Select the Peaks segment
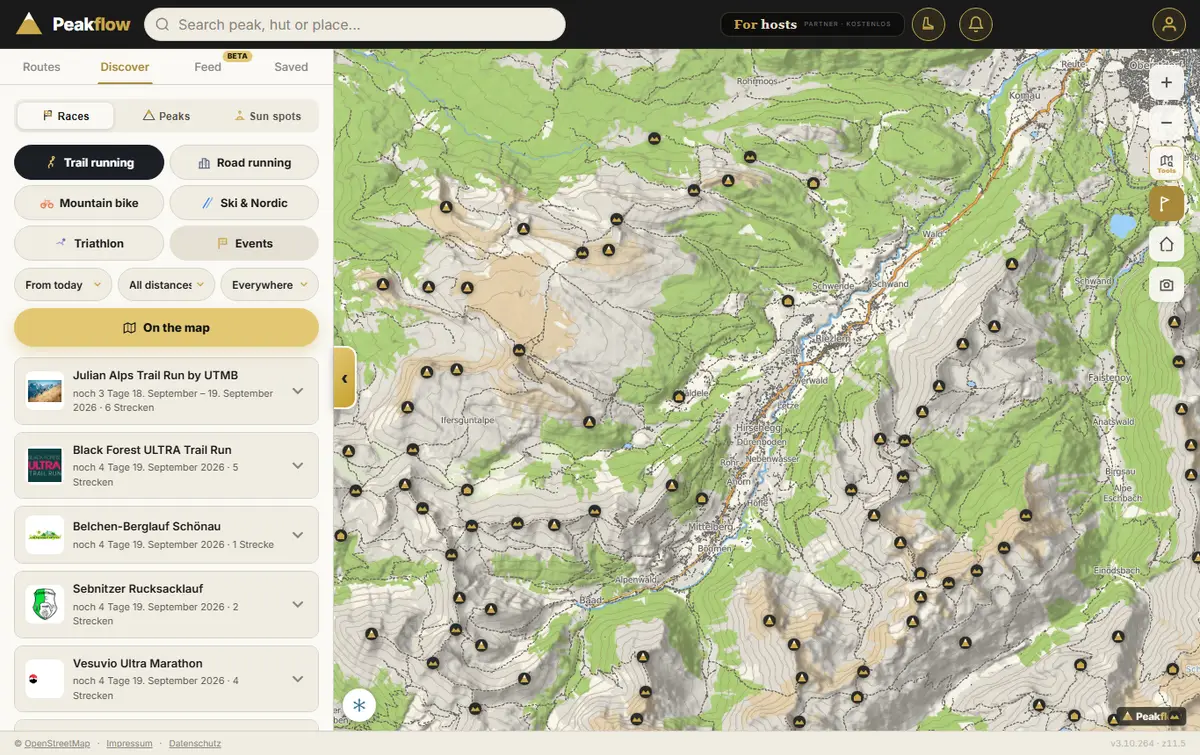1200x755 pixels. (x=166, y=116)
